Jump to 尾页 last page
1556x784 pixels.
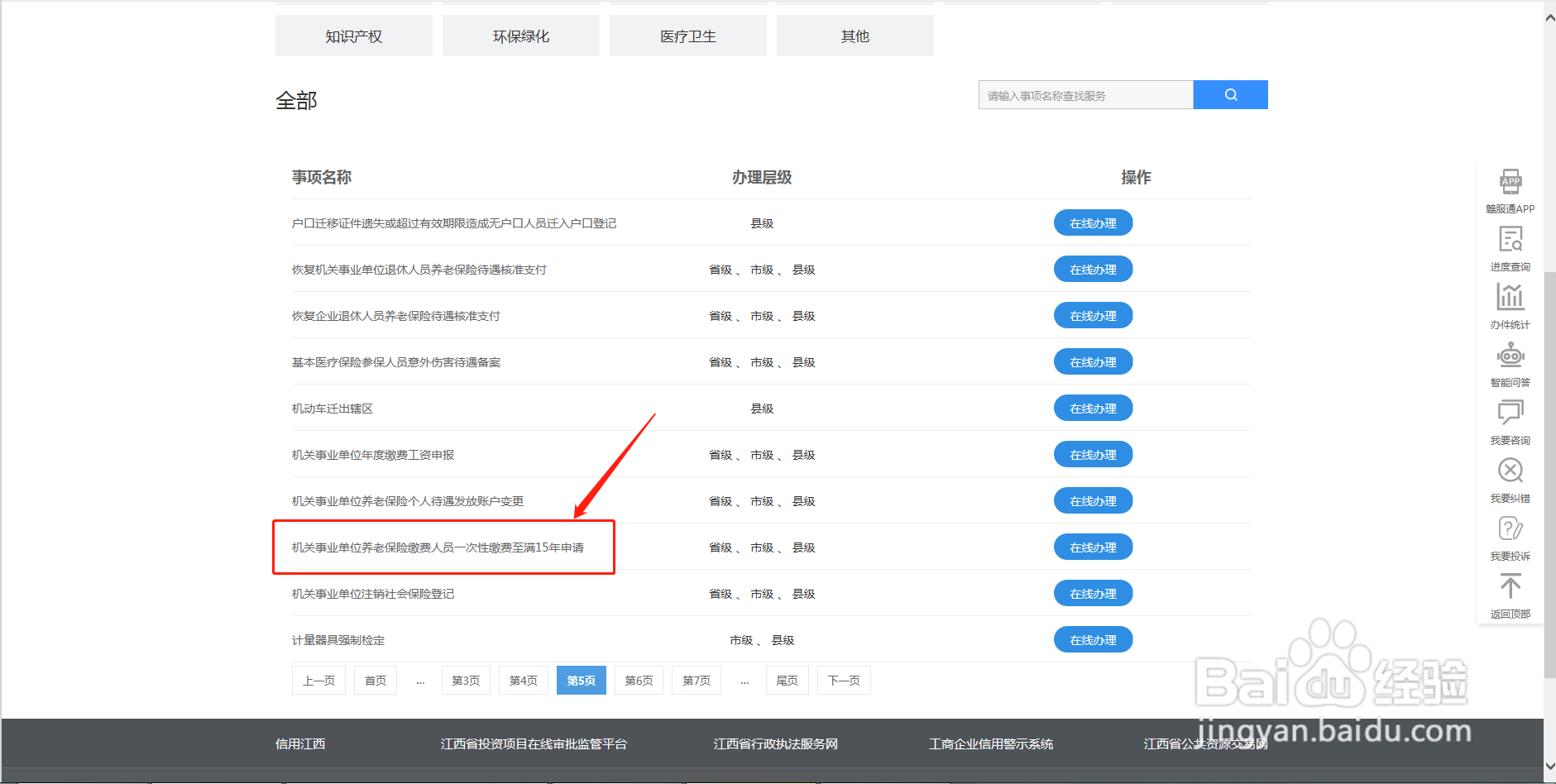tap(787, 680)
